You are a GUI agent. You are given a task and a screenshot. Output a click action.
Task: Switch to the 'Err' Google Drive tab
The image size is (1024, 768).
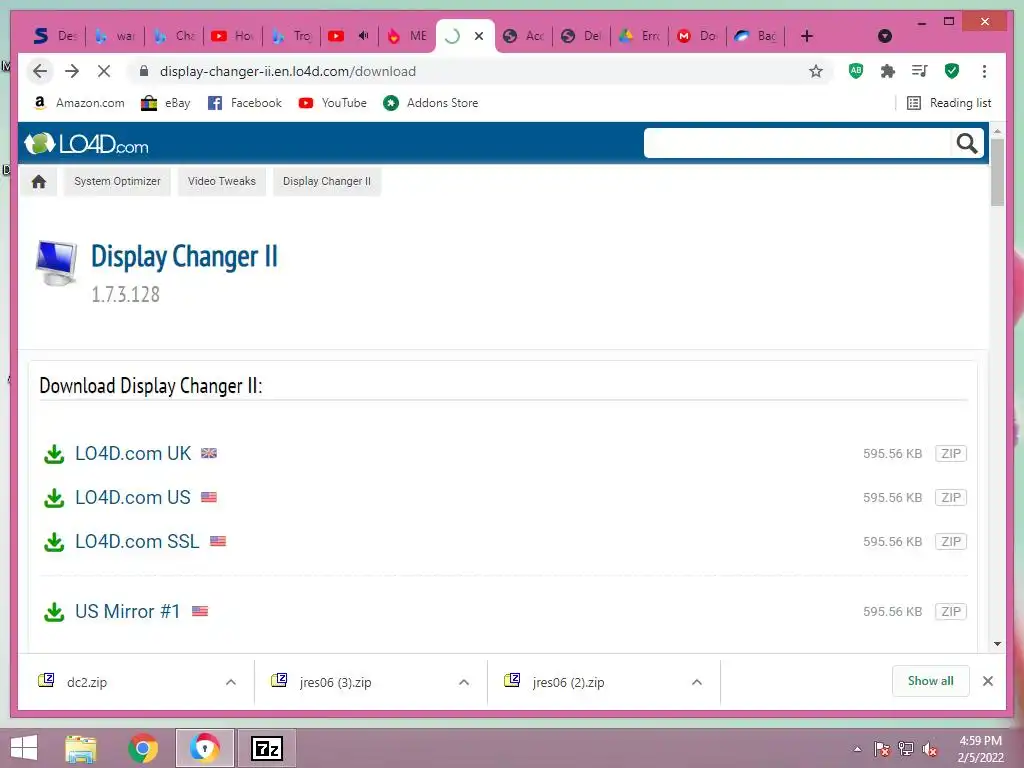[x=640, y=36]
